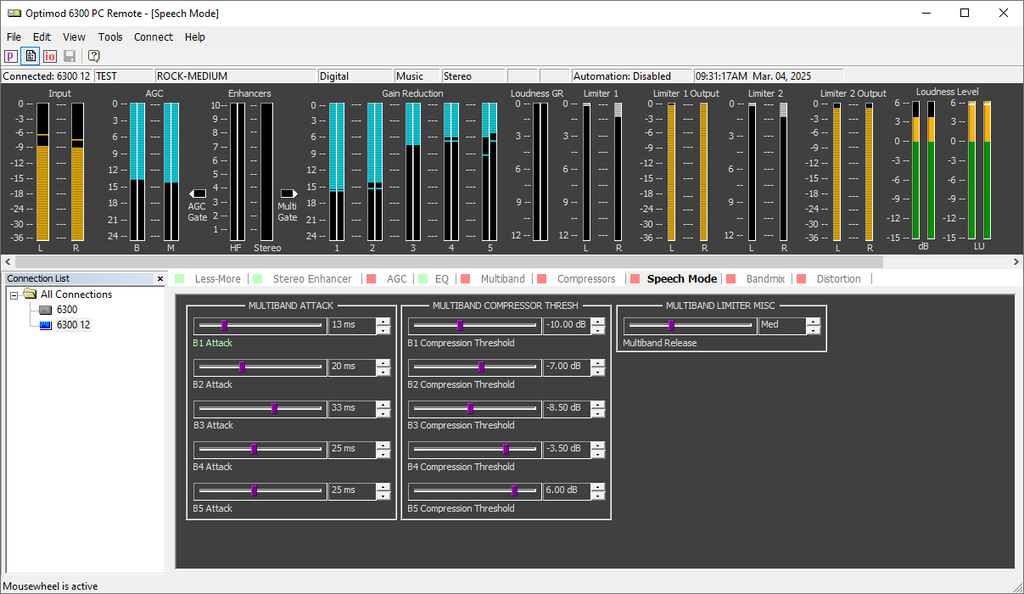Decrease B5 Compression Threshold with down arrow
Viewport: 1024px width, 594px height.
[598, 495]
